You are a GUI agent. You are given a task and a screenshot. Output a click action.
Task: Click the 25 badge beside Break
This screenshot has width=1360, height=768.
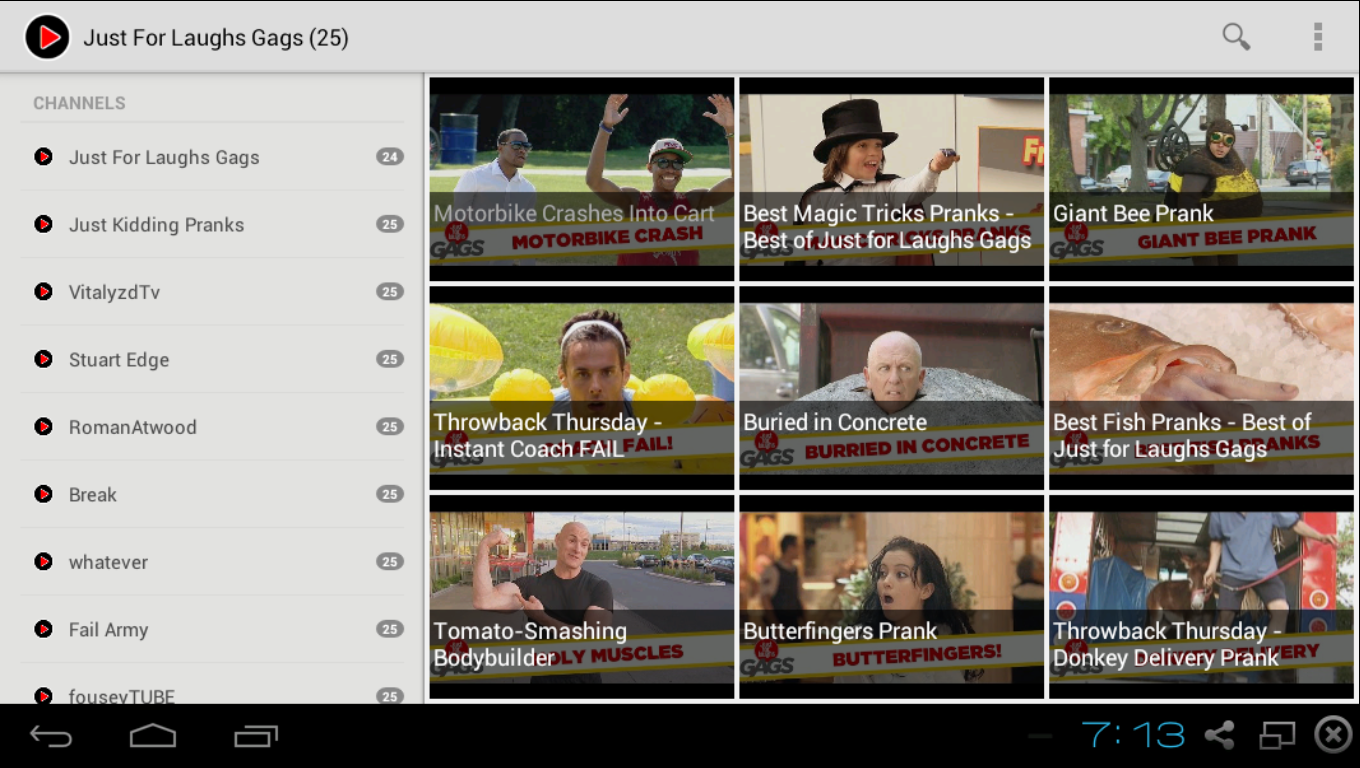[x=390, y=494]
